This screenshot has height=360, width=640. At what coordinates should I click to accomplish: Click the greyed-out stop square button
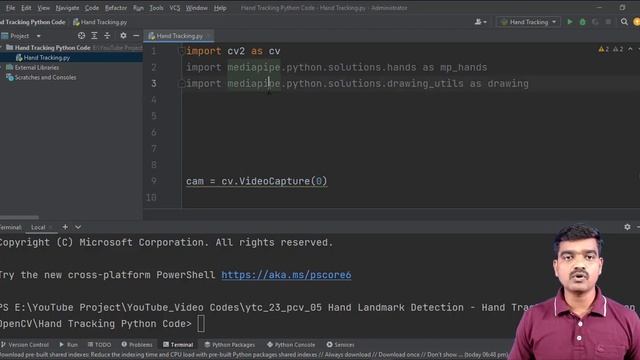tap(608, 22)
